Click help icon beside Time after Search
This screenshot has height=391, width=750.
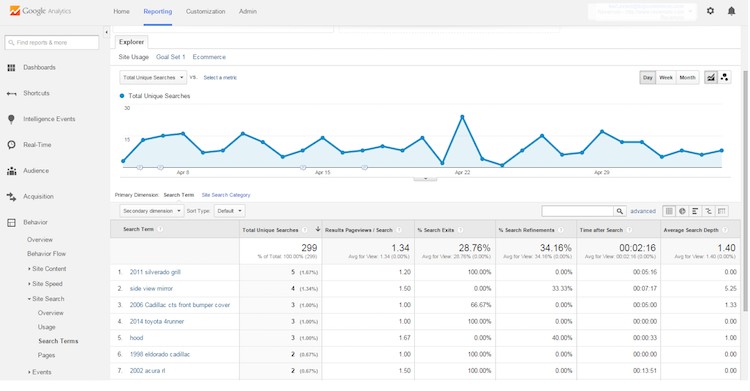629,230
